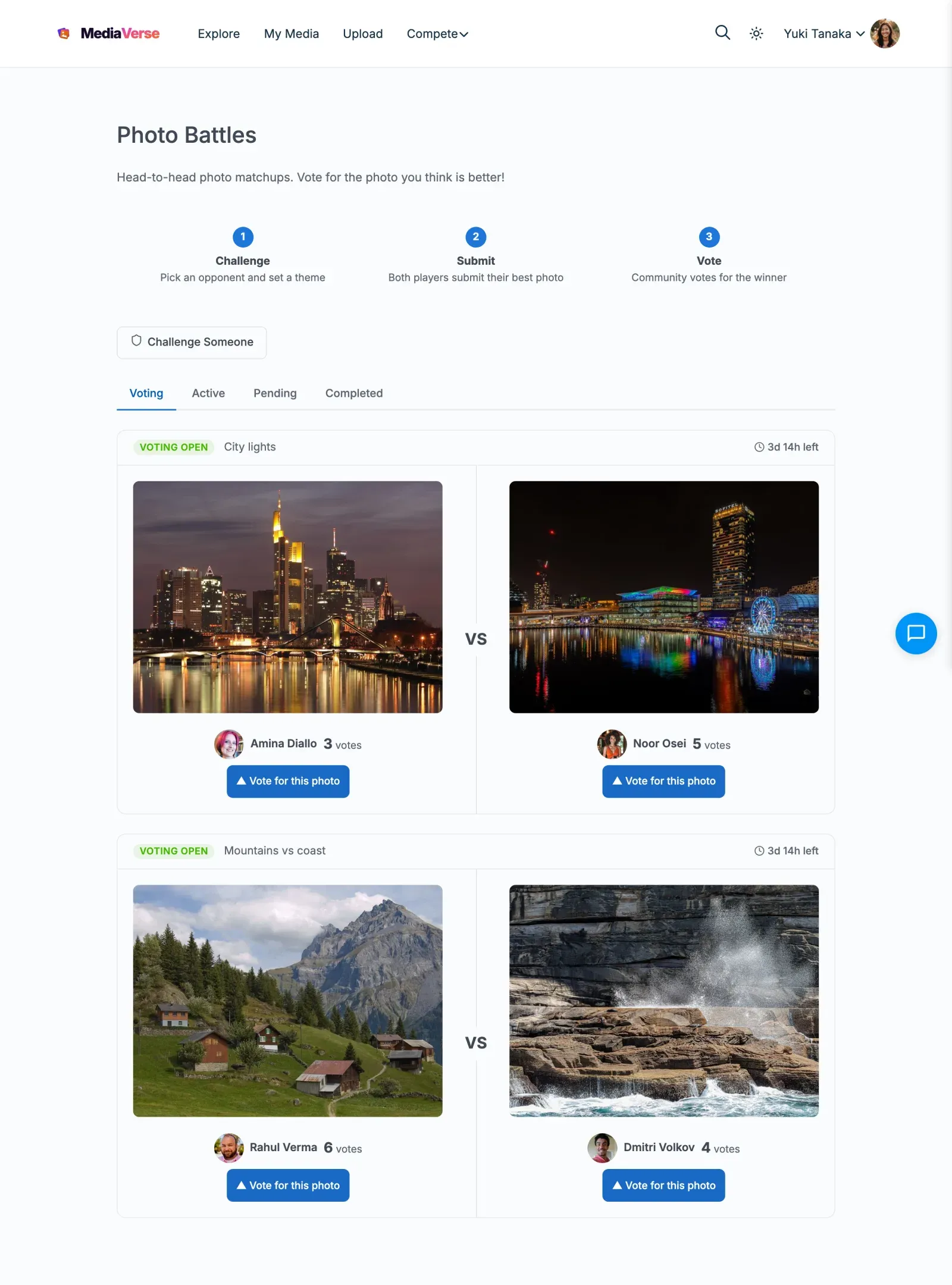Open Noor Osei's colorful harbor night photo

point(664,597)
